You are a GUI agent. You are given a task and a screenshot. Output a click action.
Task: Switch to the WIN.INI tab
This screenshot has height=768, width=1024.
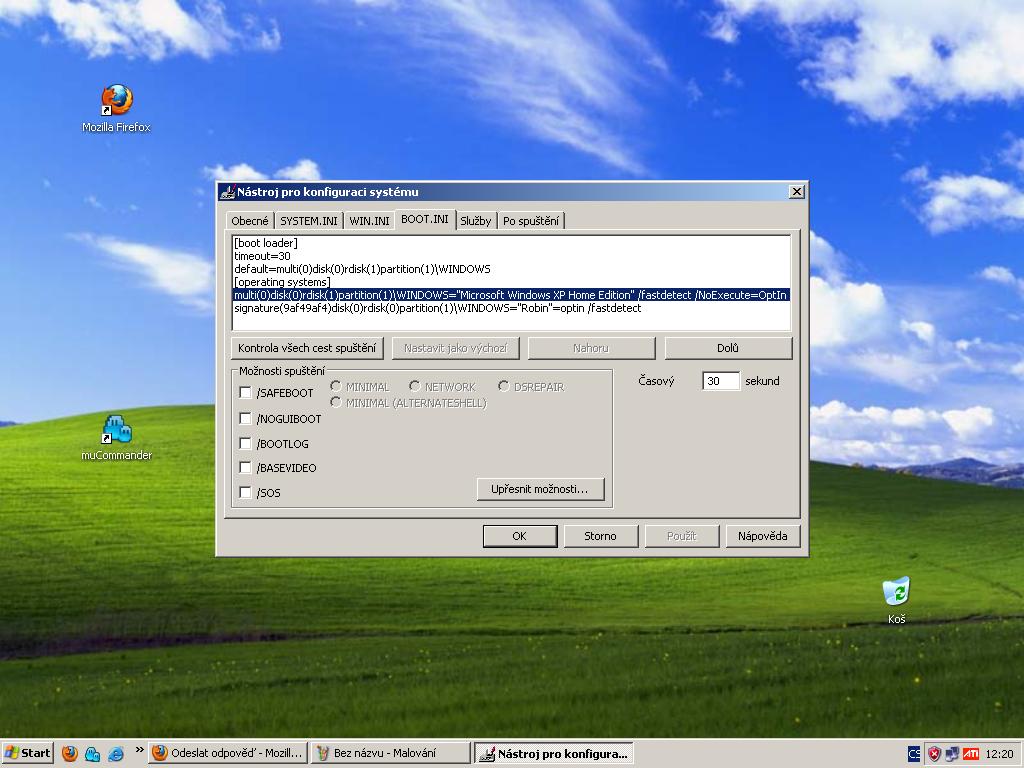(x=369, y=221)
